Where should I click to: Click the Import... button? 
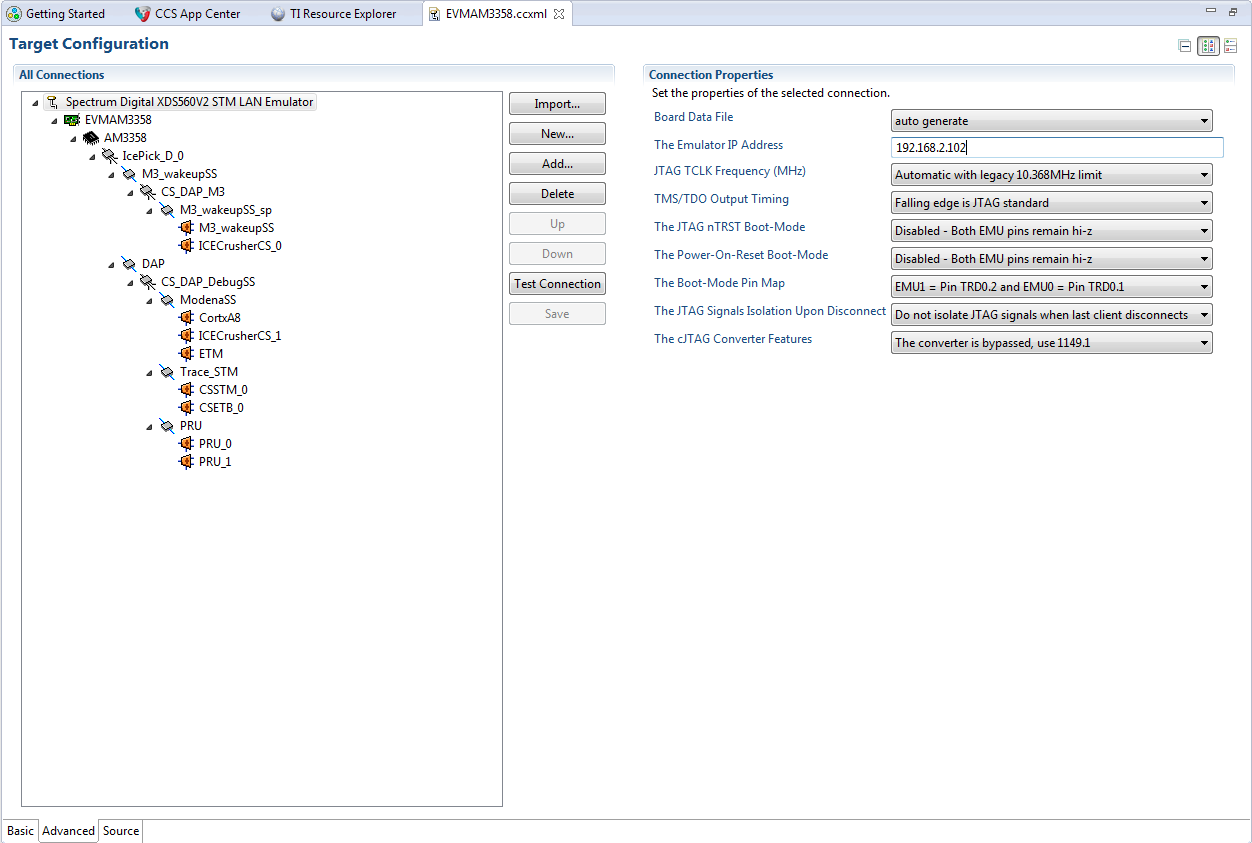[x=557, y=104]
